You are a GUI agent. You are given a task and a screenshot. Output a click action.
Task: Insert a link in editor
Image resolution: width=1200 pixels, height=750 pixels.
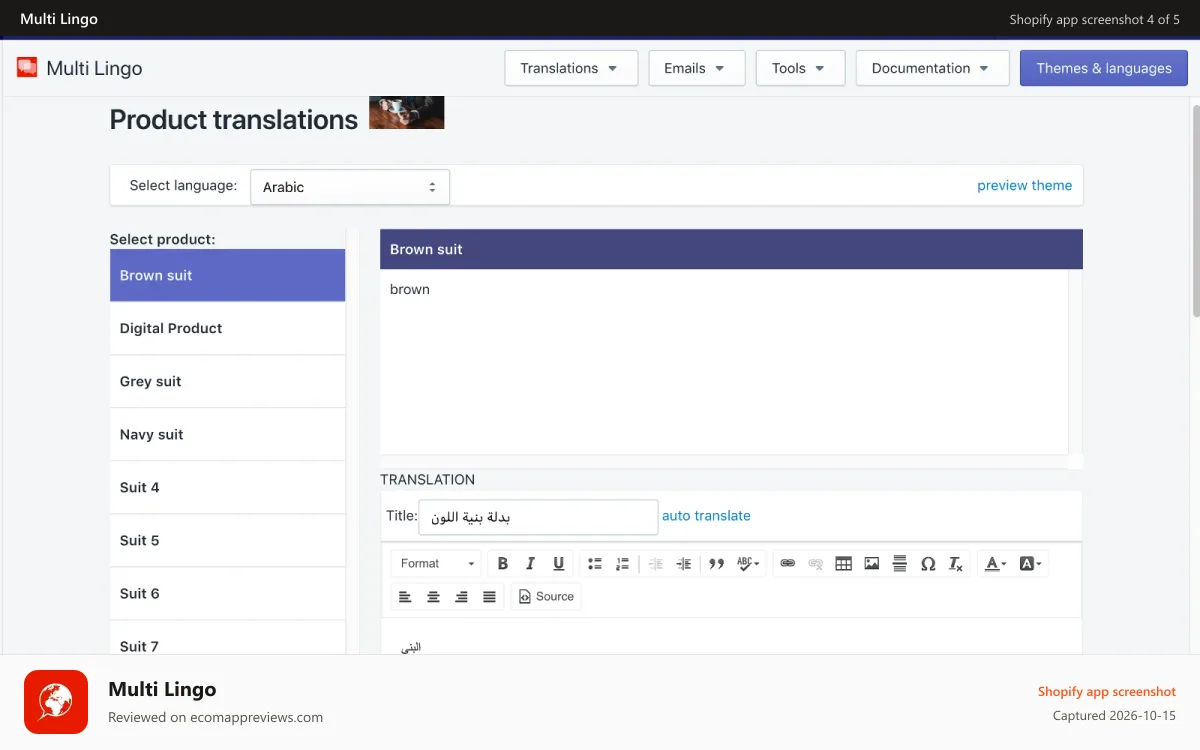click(788, 564)
